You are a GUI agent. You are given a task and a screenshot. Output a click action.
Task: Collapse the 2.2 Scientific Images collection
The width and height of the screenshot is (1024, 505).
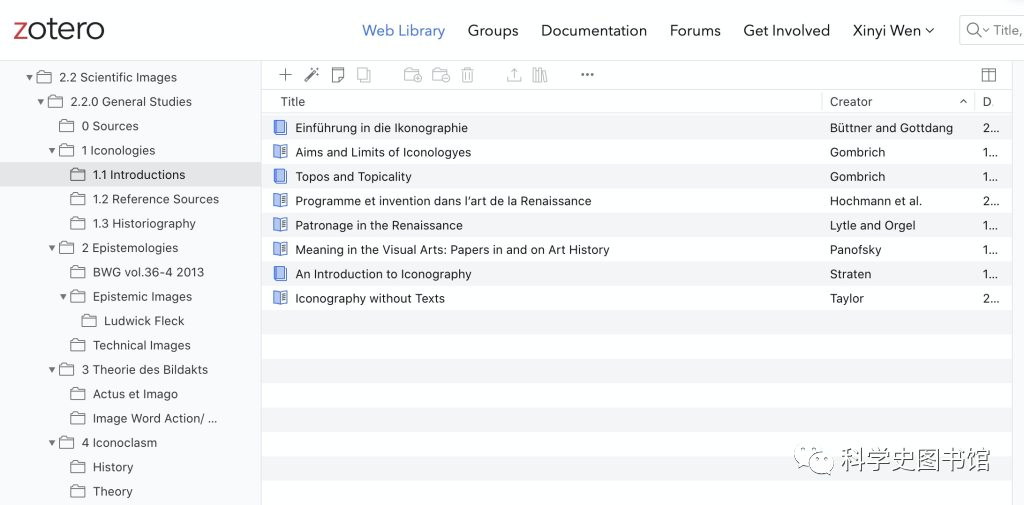(x=29, y=77)
